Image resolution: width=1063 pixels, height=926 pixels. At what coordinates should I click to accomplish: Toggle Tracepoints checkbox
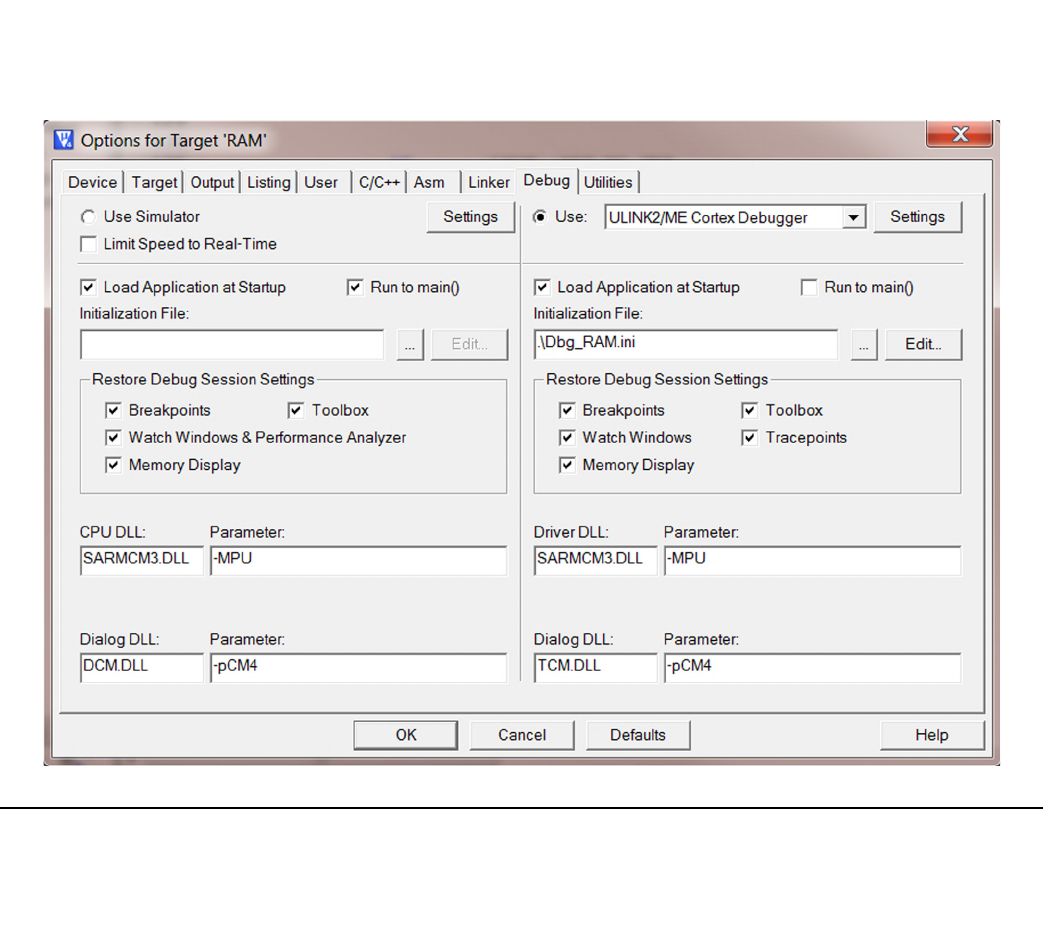point(749,438)
